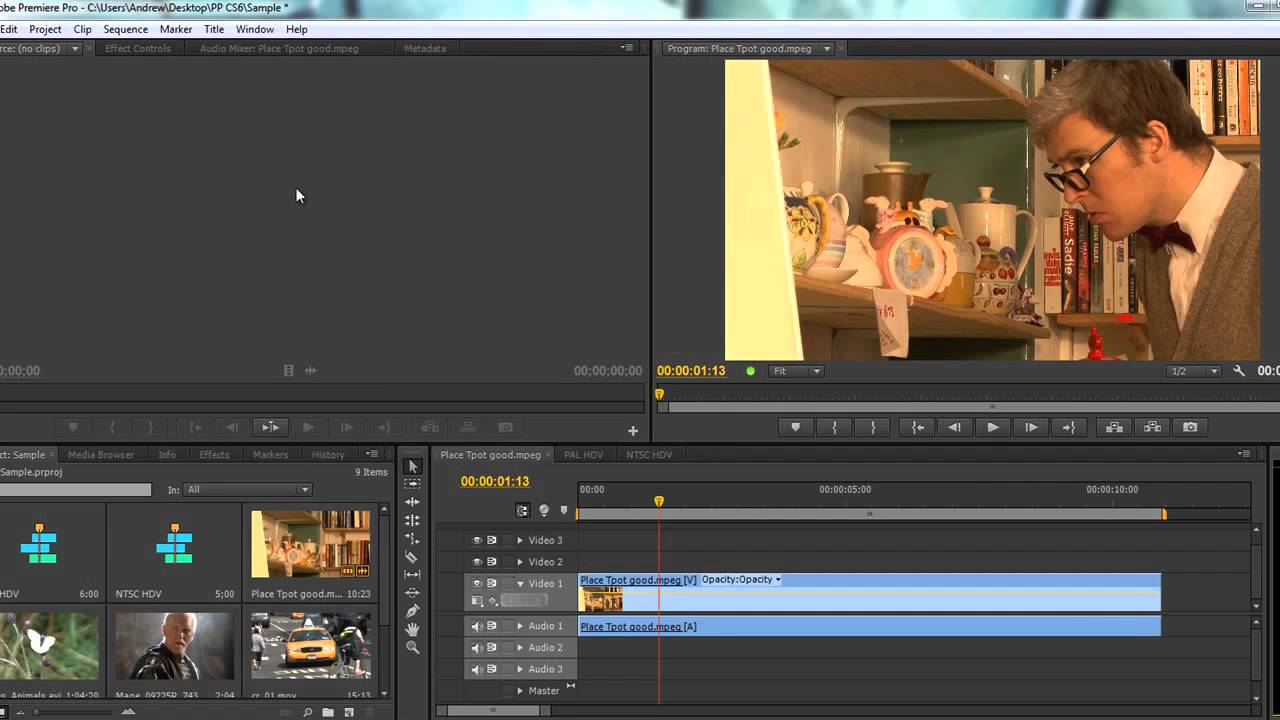Expand the Master track
The width and height of the screenshot is (1280, 720).
[x=520, y=691]
